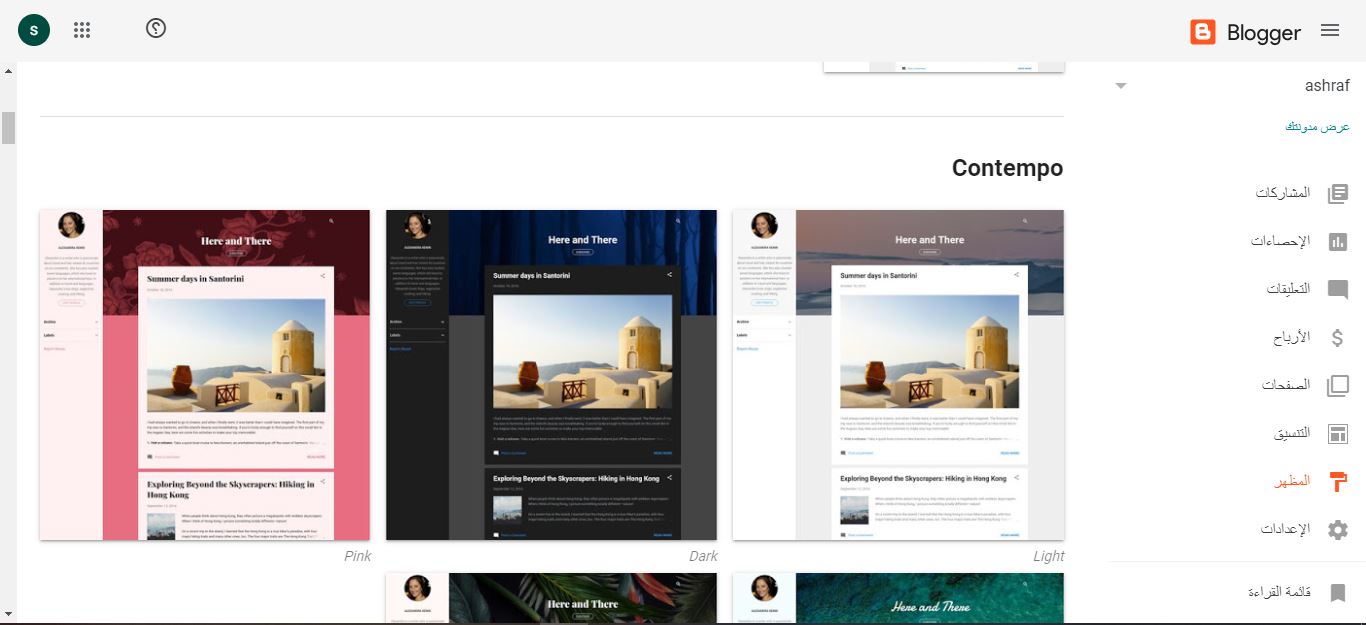Screen dimensions: 1366x625
Task: Expand the blog selector arrow beside ashraf
Action: (x=1121, y=86)
